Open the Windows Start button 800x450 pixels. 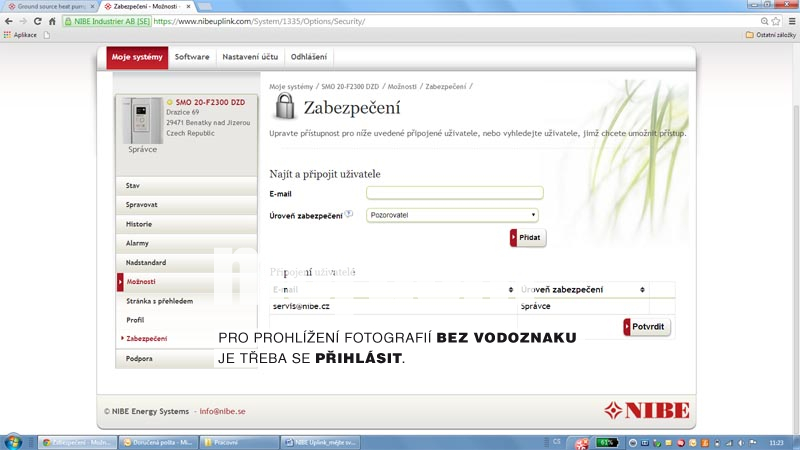[x=13, y=441]
